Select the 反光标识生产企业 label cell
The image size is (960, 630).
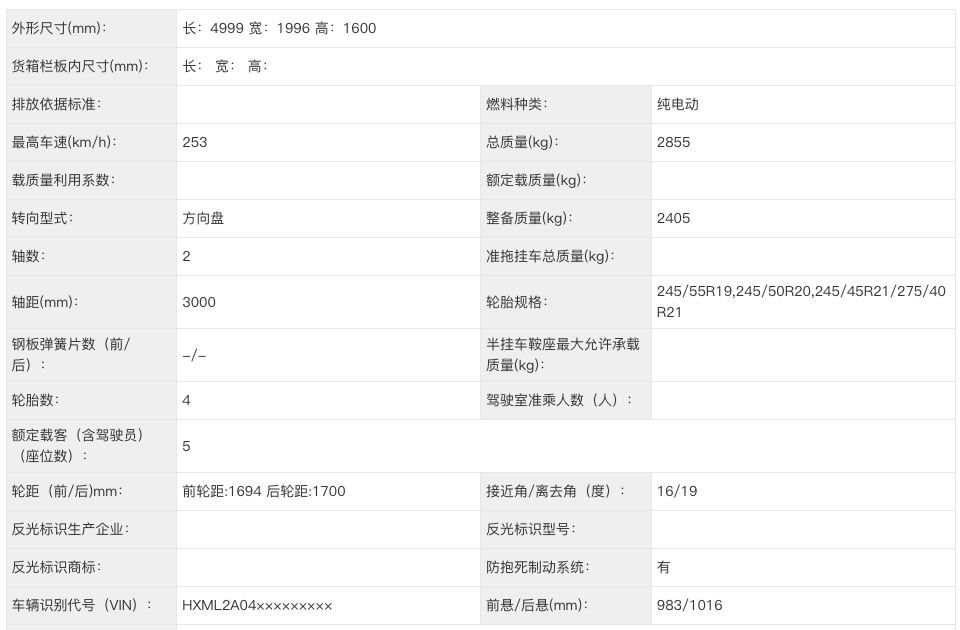click(70, 529)
